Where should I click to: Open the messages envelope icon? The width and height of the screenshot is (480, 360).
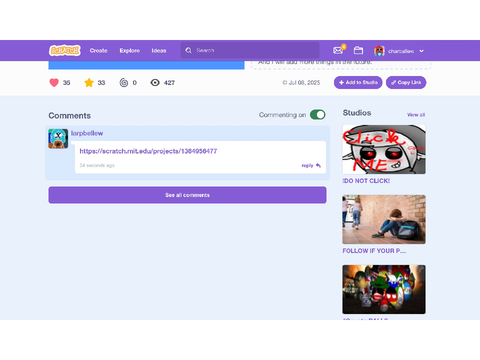point(338,50)
